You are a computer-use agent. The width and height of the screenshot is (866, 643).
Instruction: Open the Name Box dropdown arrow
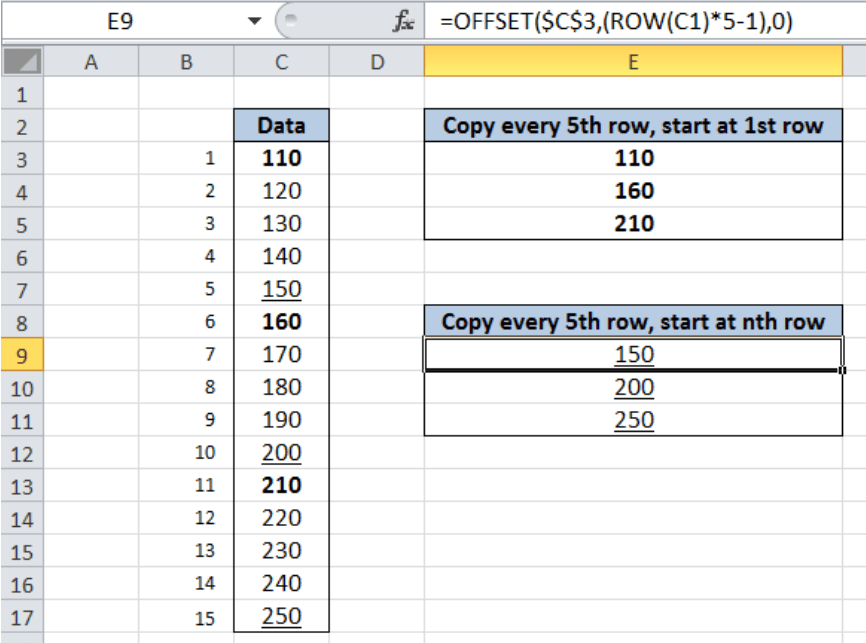pyautogui.click(x=254, y=22)
